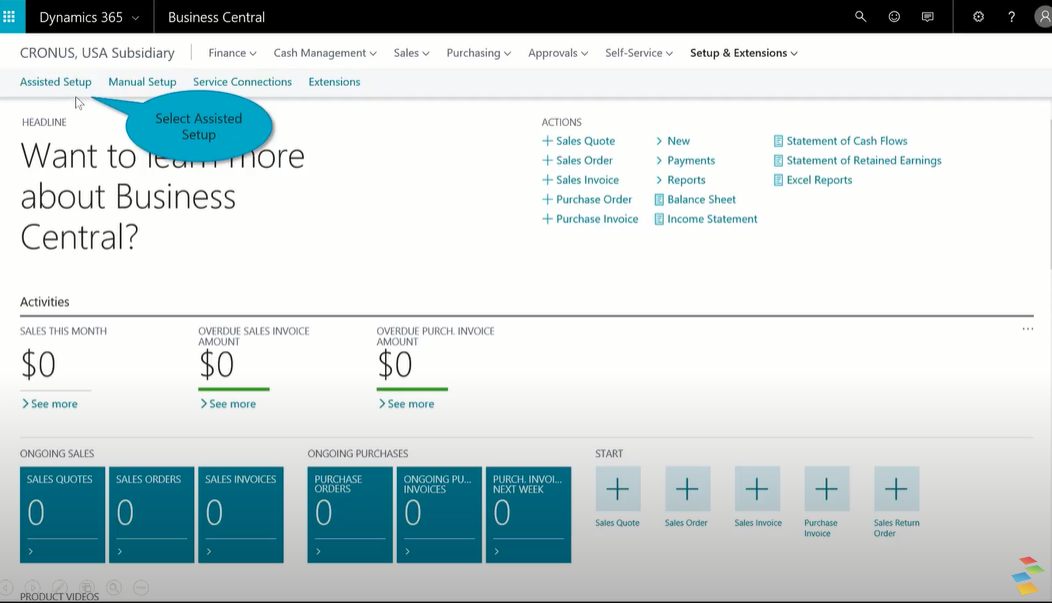Open the Activities more options ellipsis
Viewport: 1052px width, 603px height.
click(1028, 329)
